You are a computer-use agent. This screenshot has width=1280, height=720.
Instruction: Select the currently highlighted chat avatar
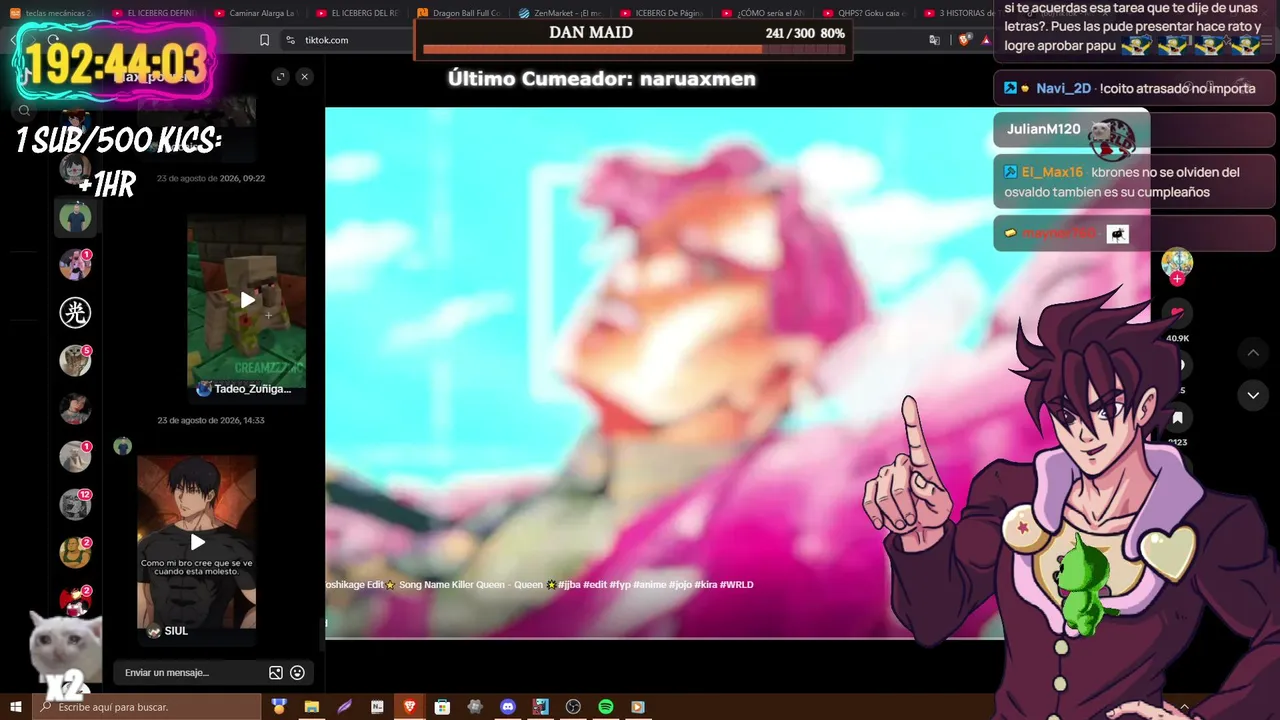(x=75, y=217)
